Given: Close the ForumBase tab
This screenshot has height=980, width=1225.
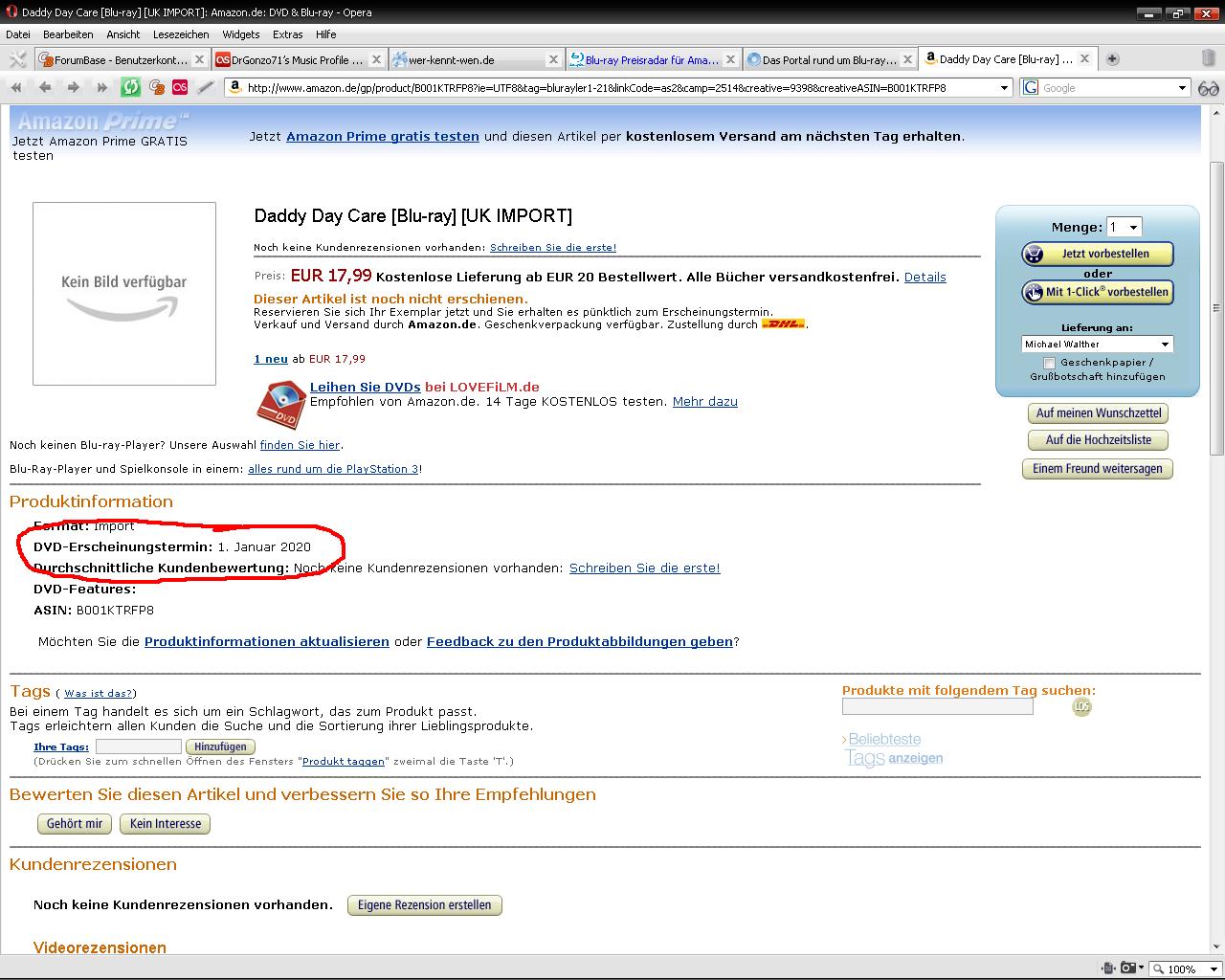Looking at the screenshot, I should (199, 59).
